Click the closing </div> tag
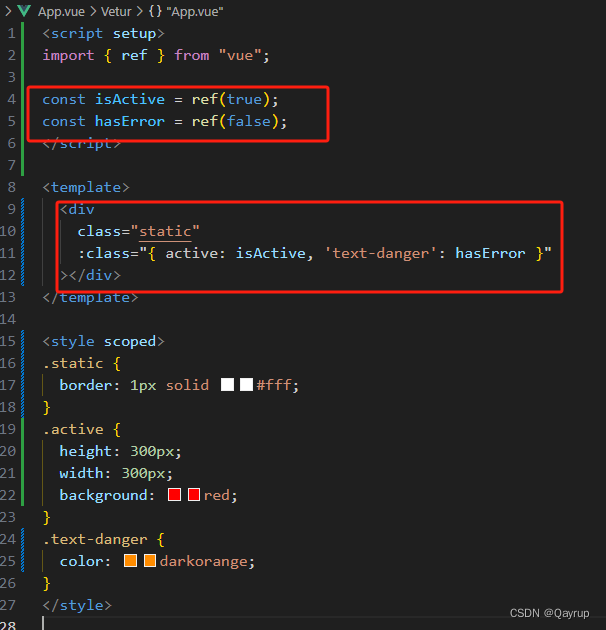Screen dimensions: 606x630 coord(95,275)
